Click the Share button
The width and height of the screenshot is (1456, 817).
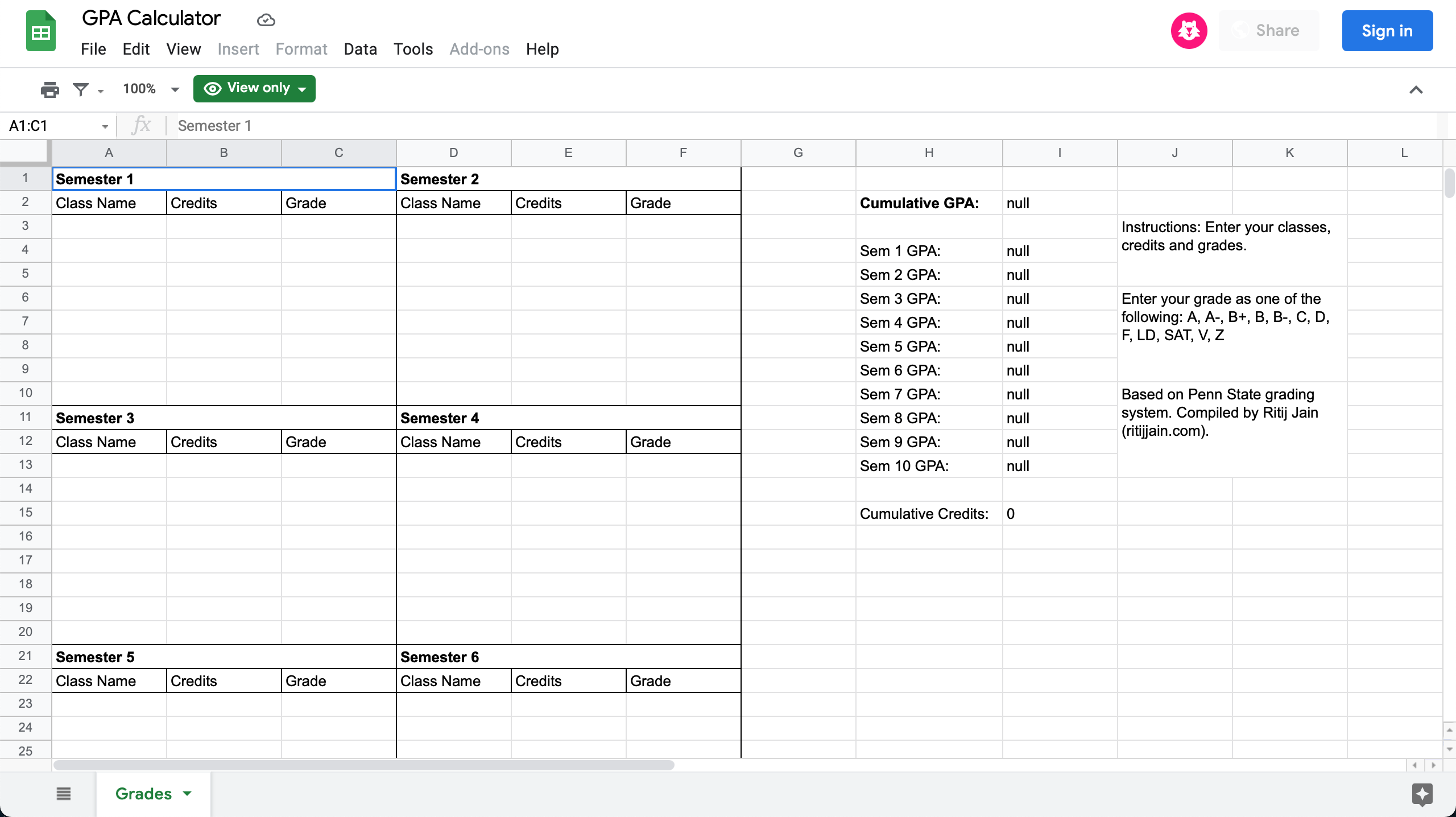[x=1268, y=31]
